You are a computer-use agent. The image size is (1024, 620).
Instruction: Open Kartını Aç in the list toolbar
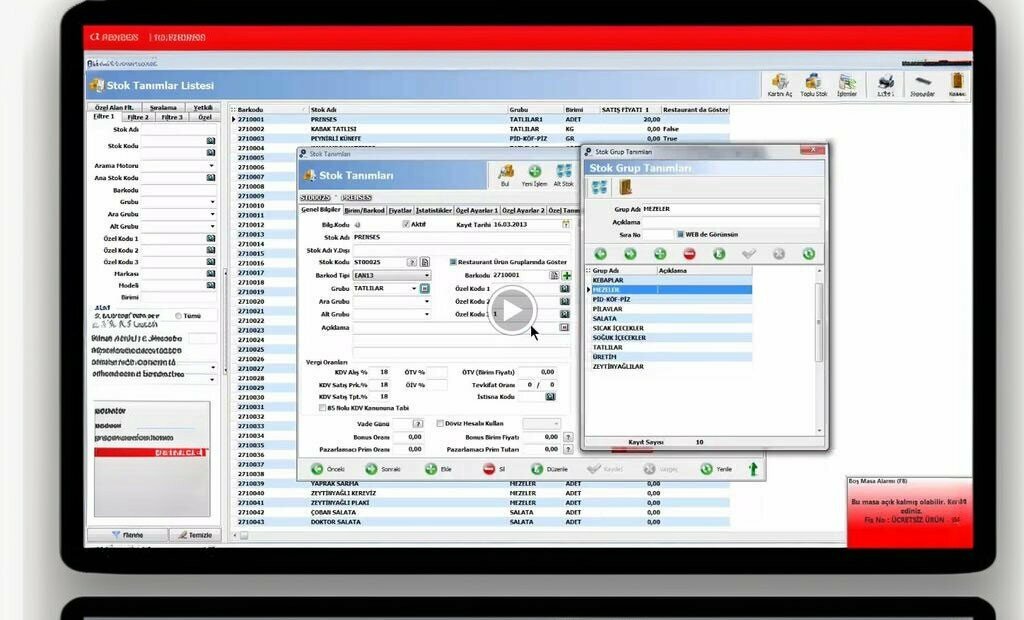779,84
